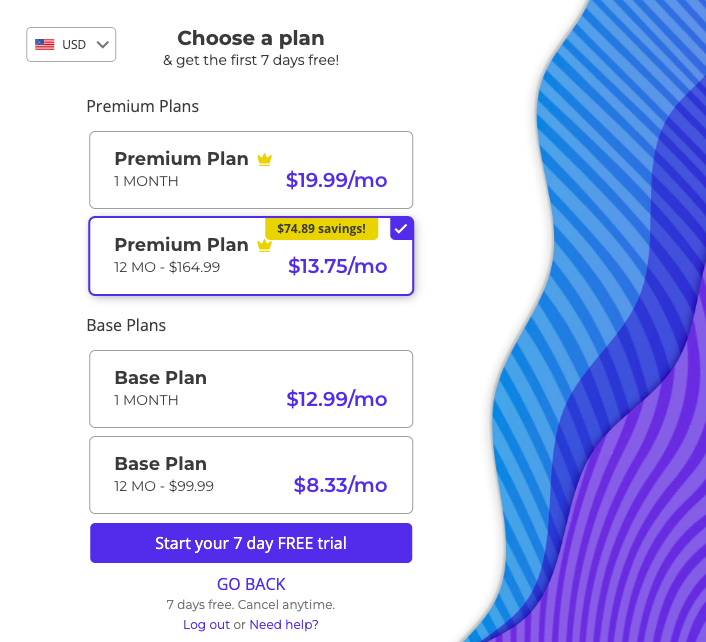This screenshot has height=642, width=706.
Task: Click crown icon on monthly Premium Plan
Action: tap(264, 159)
